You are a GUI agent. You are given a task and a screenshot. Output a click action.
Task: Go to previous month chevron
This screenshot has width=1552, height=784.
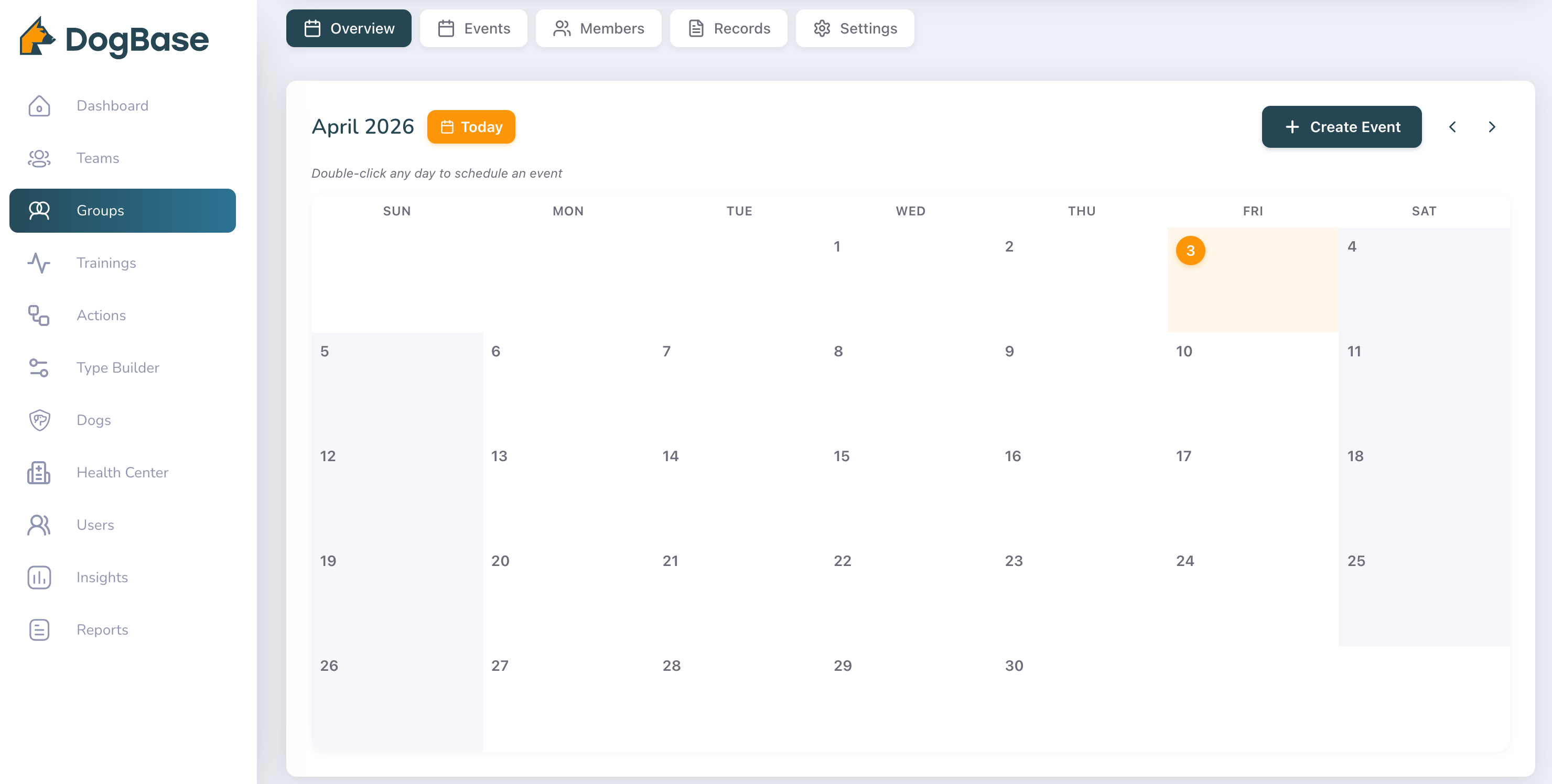[1452, 127]
